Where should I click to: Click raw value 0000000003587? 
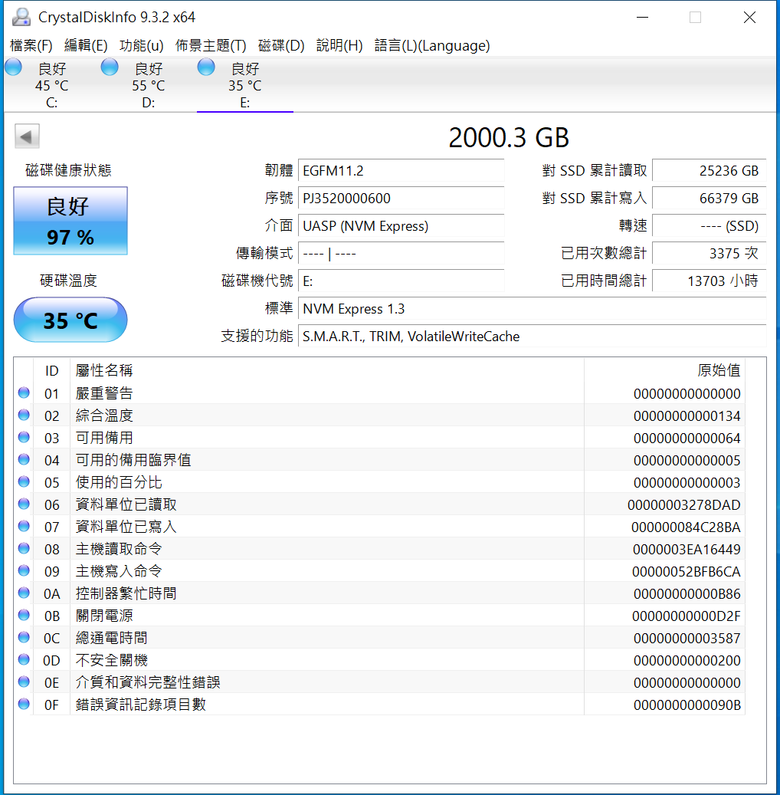[687, 638]
